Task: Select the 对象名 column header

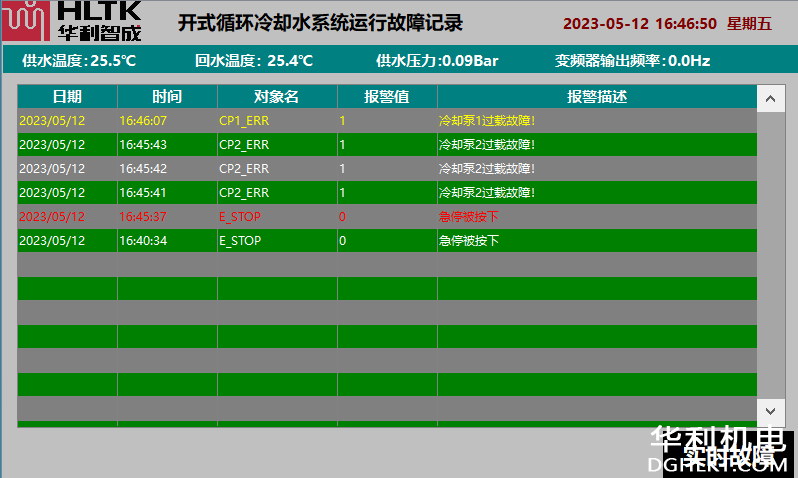Action: [277, 97]
